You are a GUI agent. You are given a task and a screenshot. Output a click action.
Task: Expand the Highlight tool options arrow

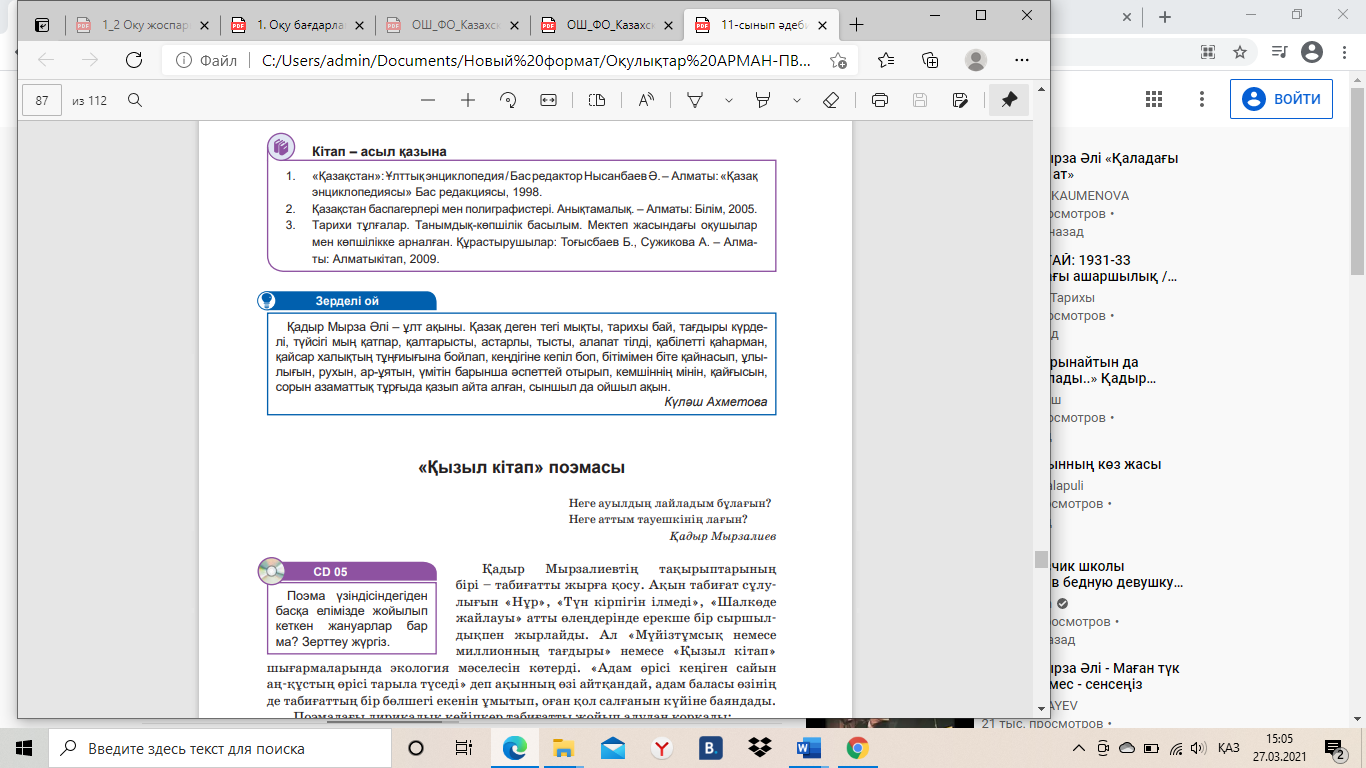(x=797, y=100)
